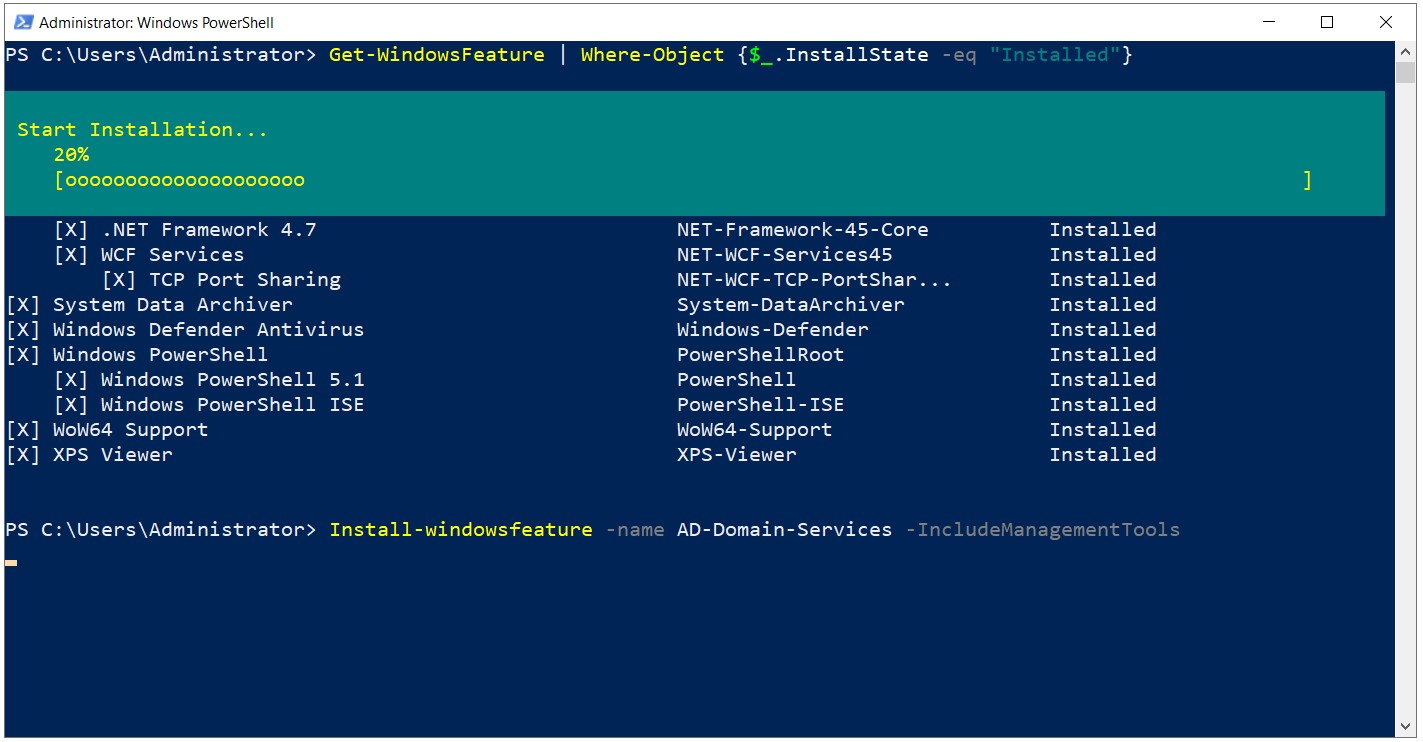Click the '20%' progress value
Viewport: 1423px width, 742px height.
tap(71, 154)
